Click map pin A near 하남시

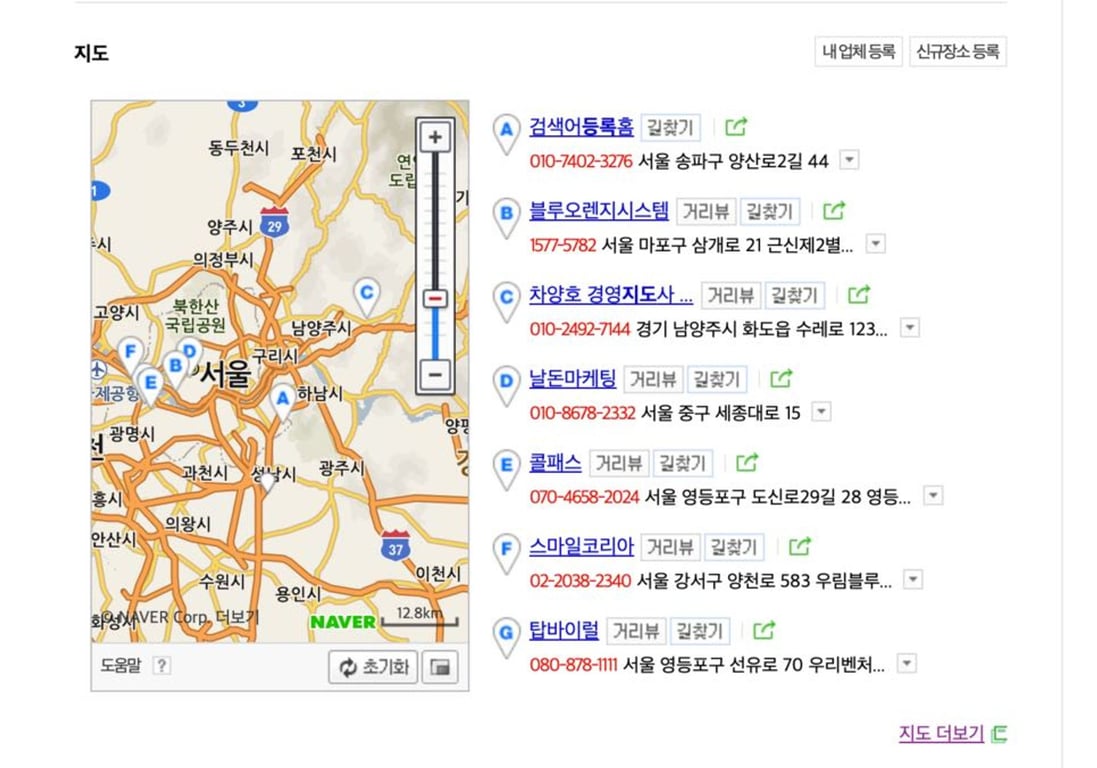tap(282, 401)
